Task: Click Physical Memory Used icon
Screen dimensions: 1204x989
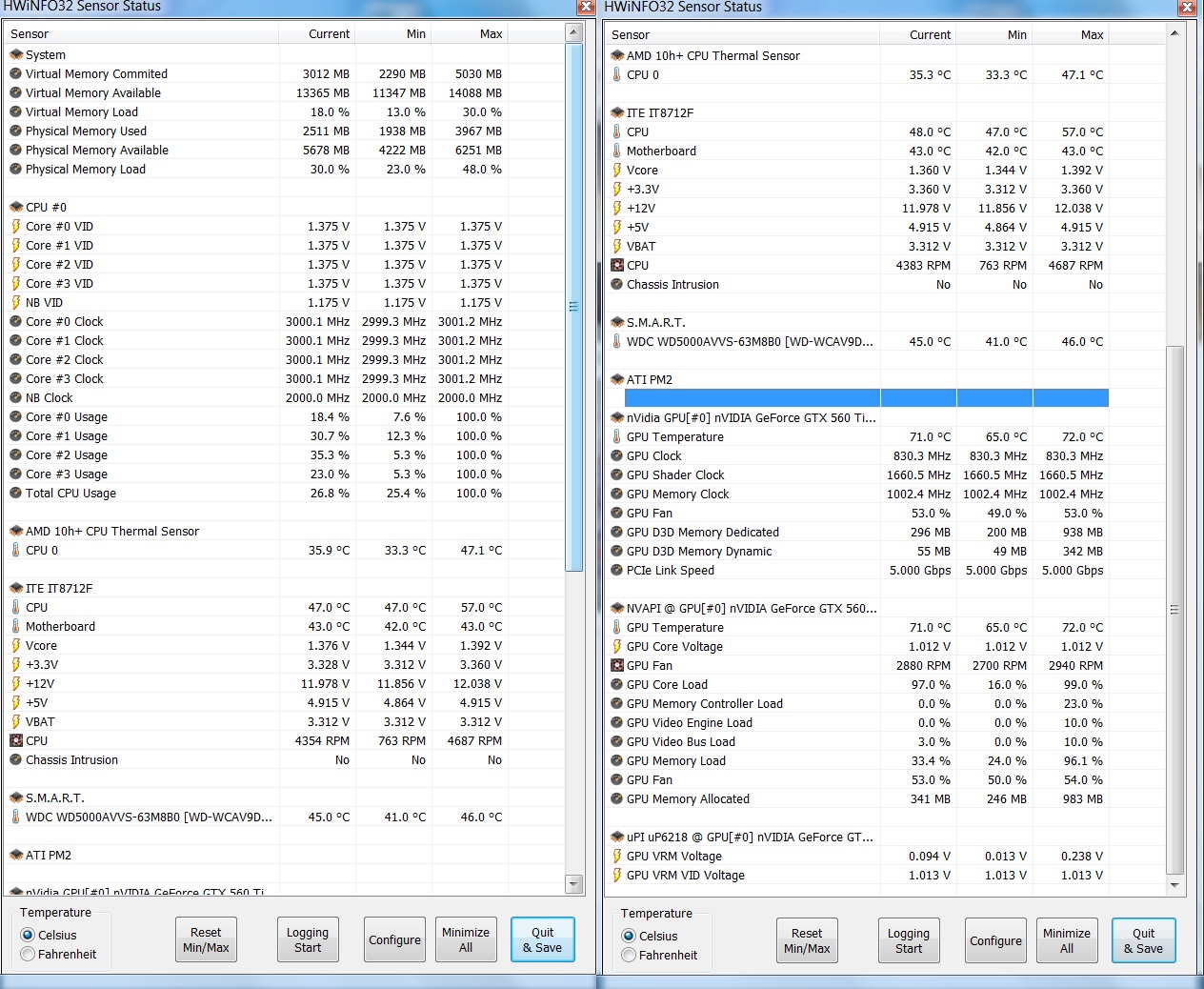Action: (x=16, y=131)
